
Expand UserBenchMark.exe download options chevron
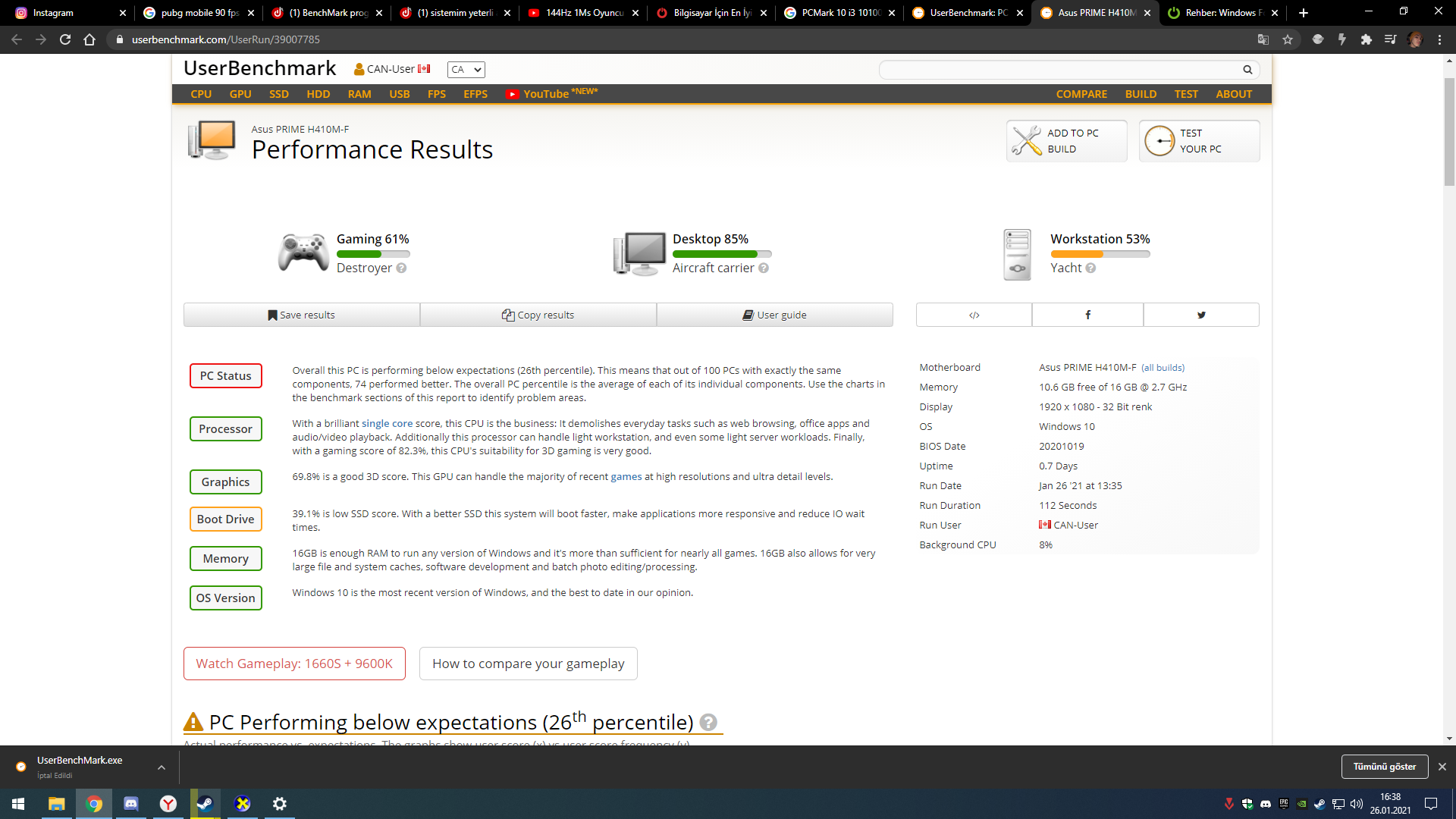coord(162,767)
